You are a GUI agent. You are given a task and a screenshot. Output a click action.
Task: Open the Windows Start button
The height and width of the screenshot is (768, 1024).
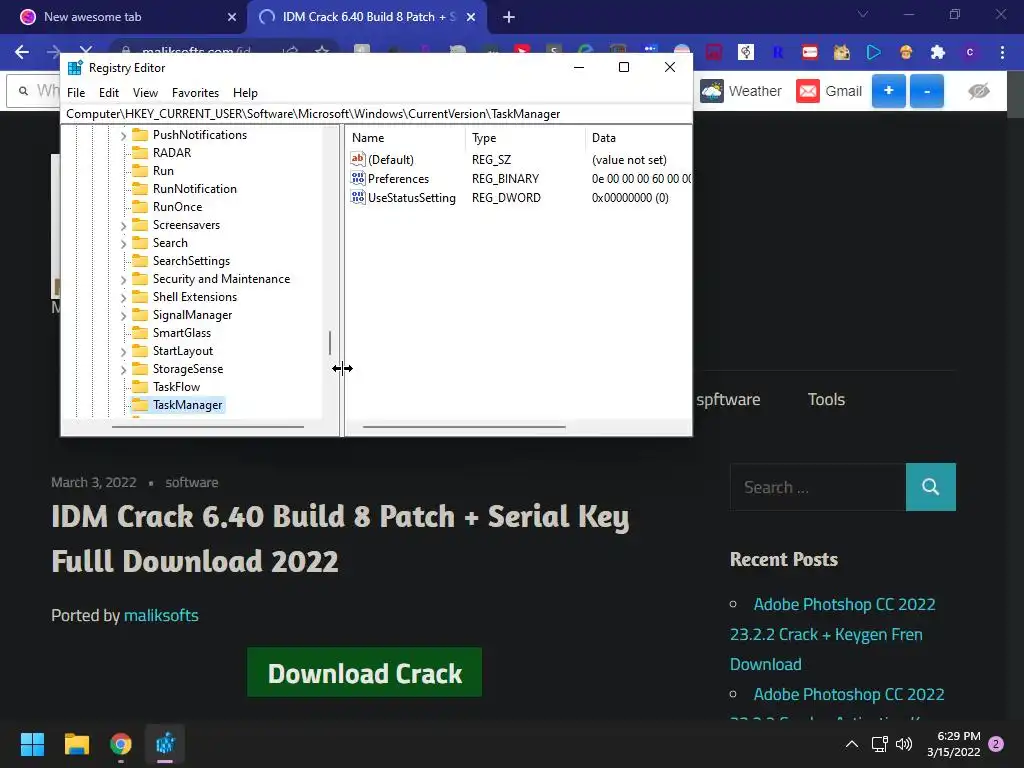coord(32,744)
